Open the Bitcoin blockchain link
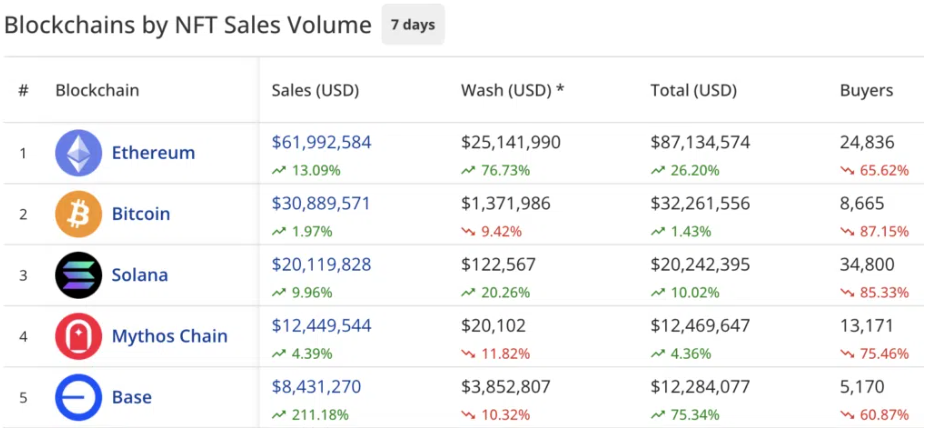The height and width of the screenshot is (435, 926). [141, 214]
